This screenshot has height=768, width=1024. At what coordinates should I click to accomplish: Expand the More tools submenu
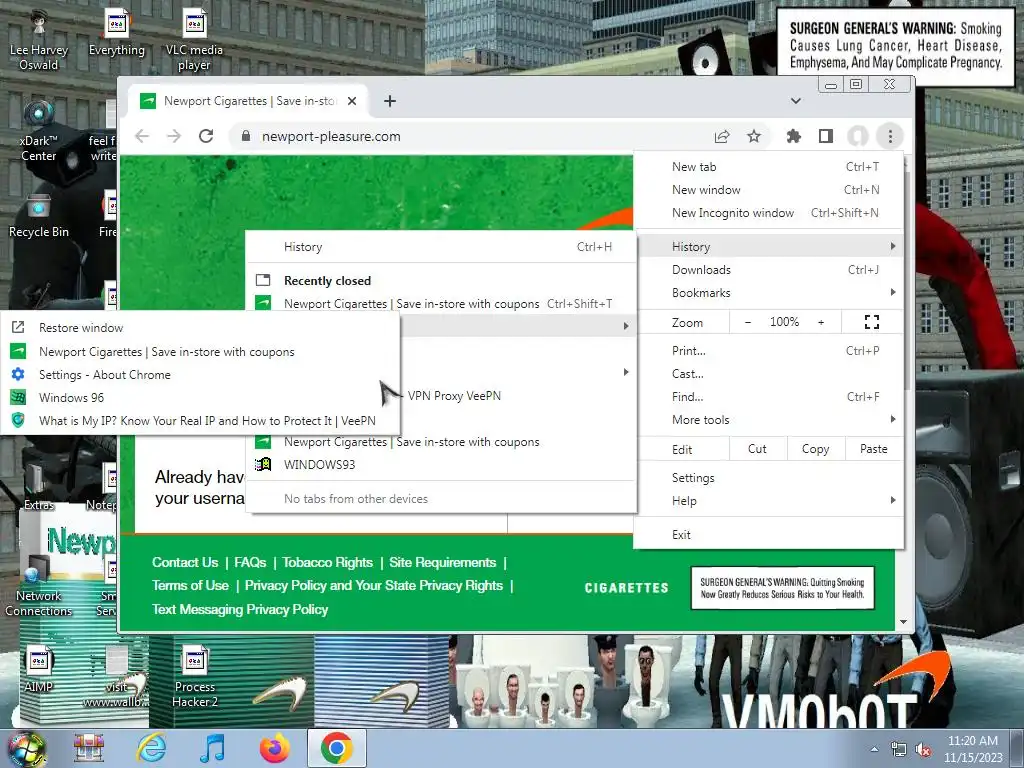click(769, 420)
